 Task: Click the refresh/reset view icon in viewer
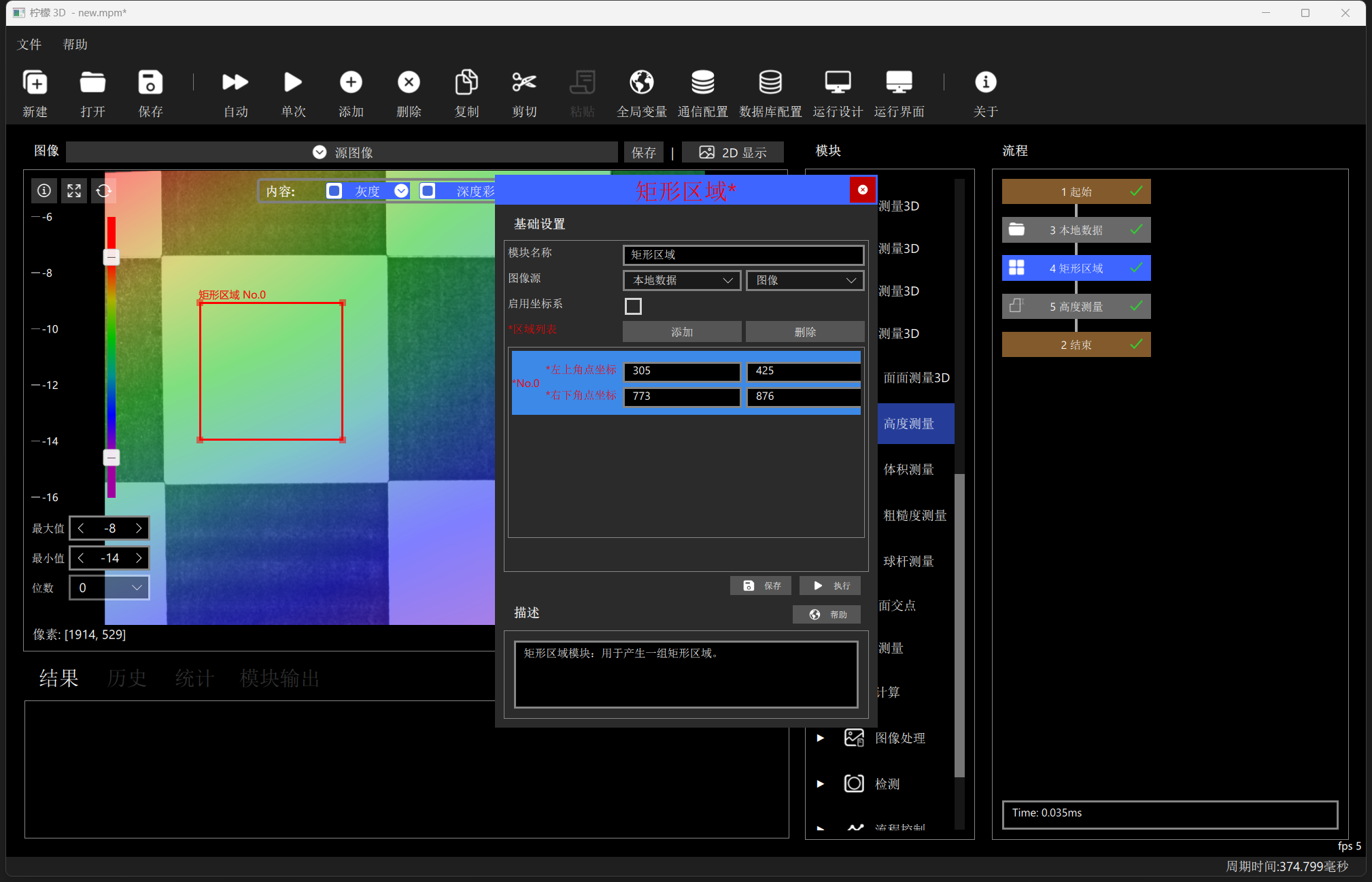103,191
